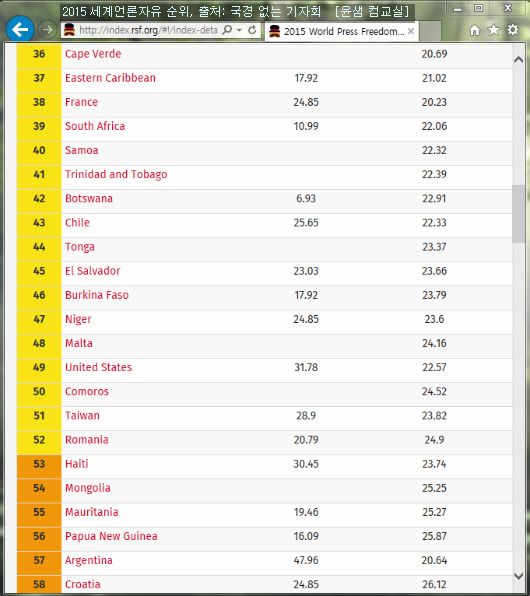
Task: Refresh the page with reload icon
Action: click(252, 30)
